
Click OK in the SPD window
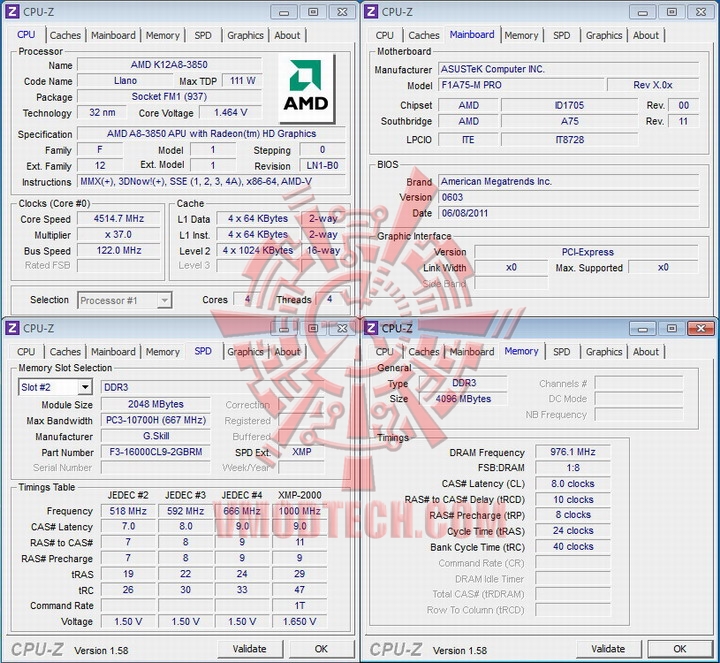[x=321, y=649]
